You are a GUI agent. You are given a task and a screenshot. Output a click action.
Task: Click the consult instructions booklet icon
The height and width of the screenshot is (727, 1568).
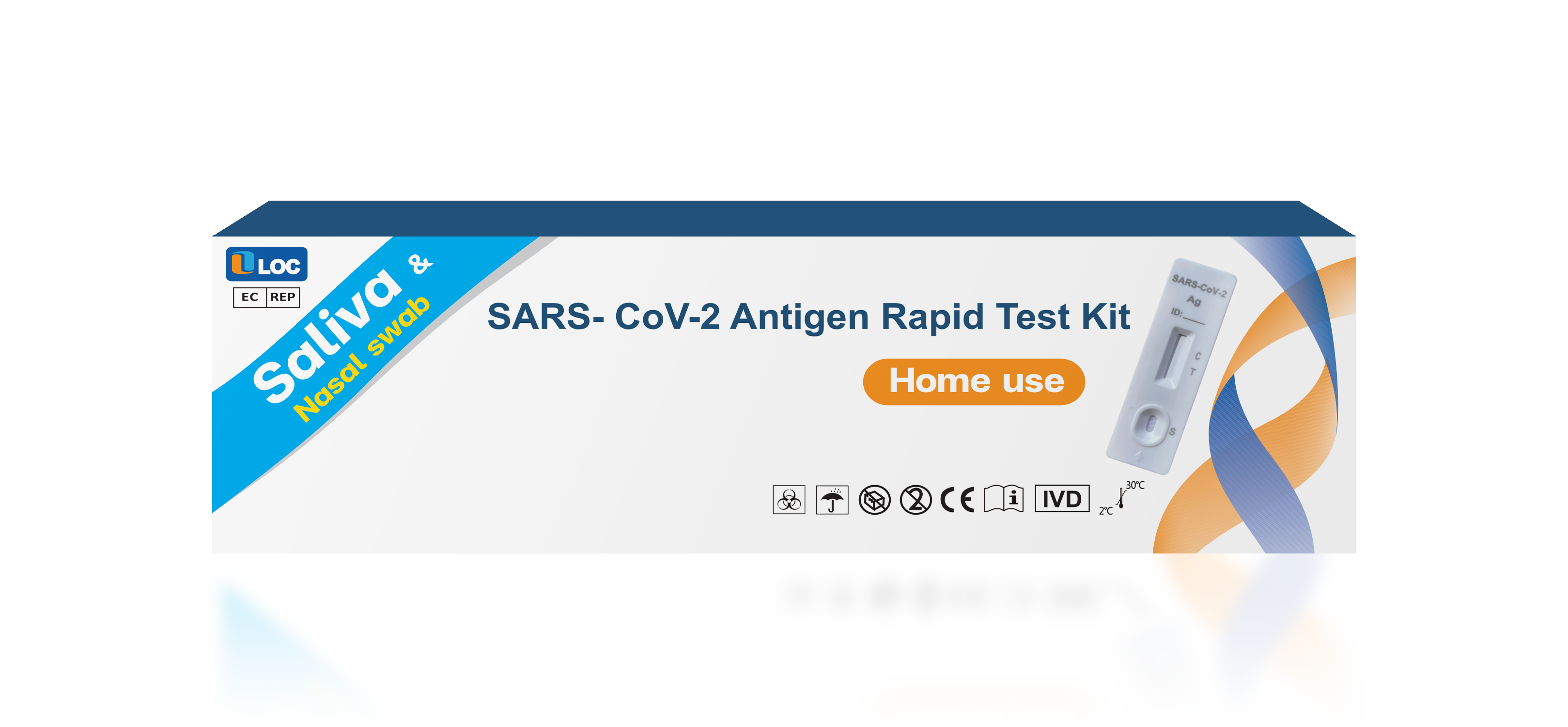pyautogui.click(x=1004, y=499)
